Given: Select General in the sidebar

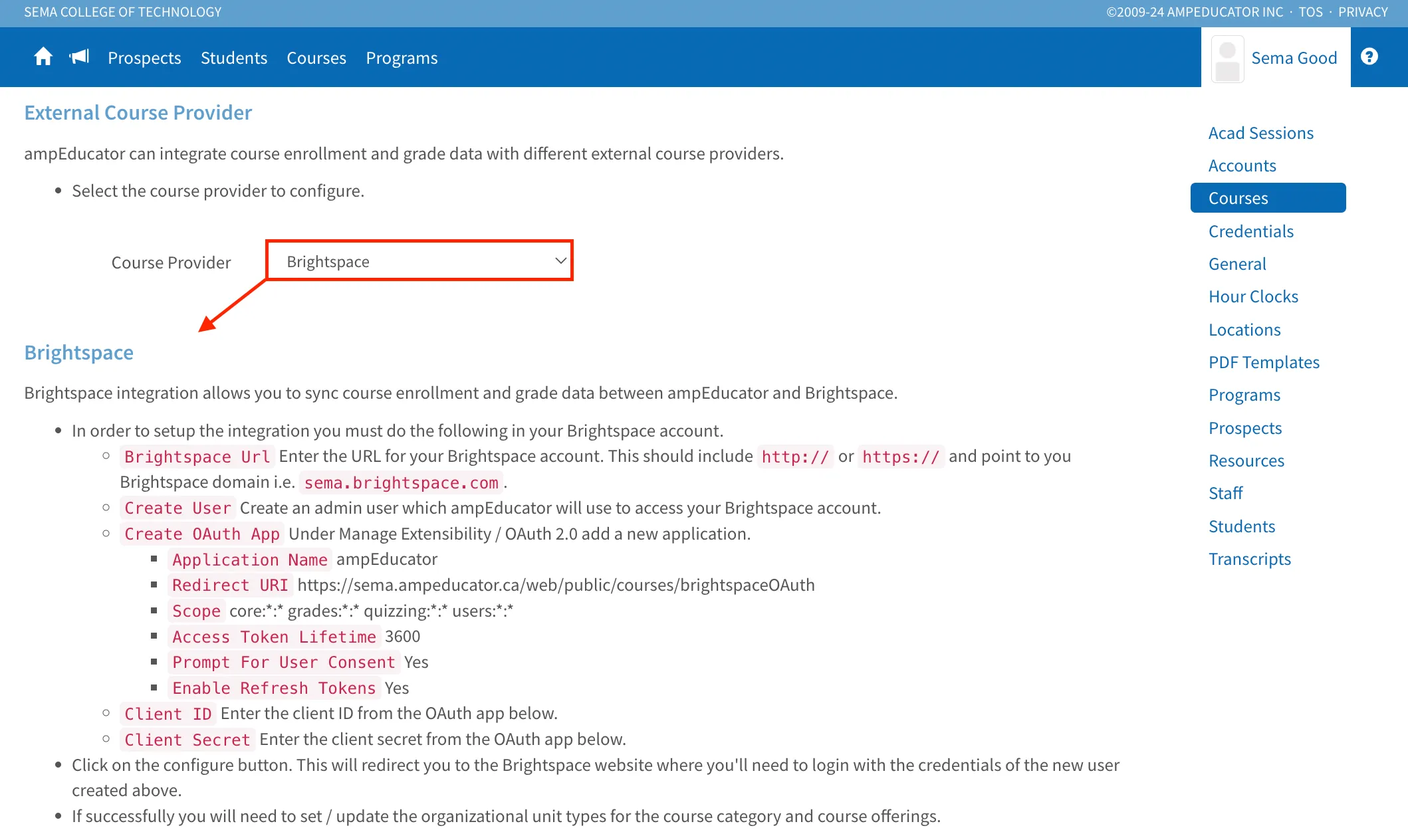Looking at the screenshot, I should (x=1237, y=264).
